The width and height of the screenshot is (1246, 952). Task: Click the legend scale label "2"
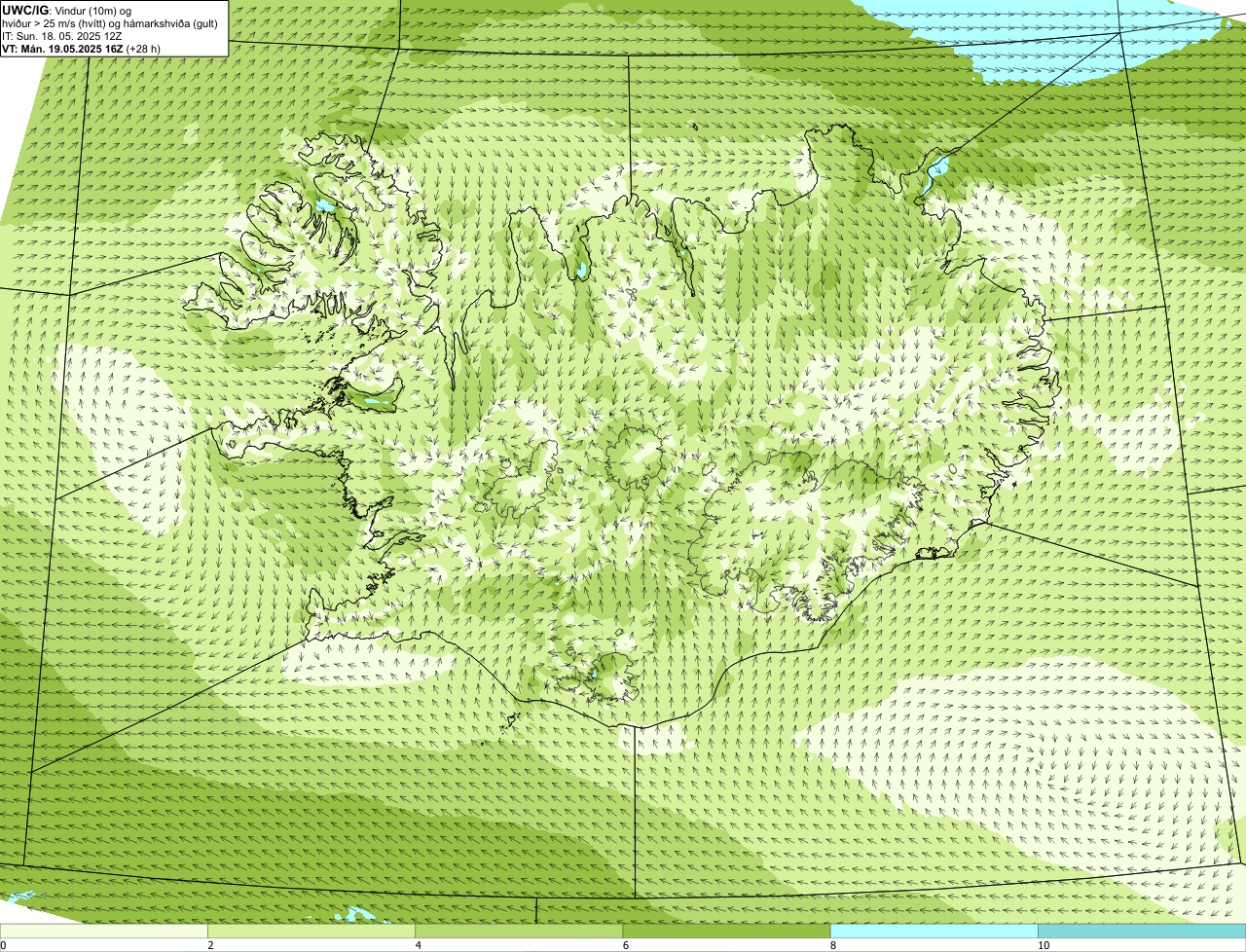(x=210, y=945)
